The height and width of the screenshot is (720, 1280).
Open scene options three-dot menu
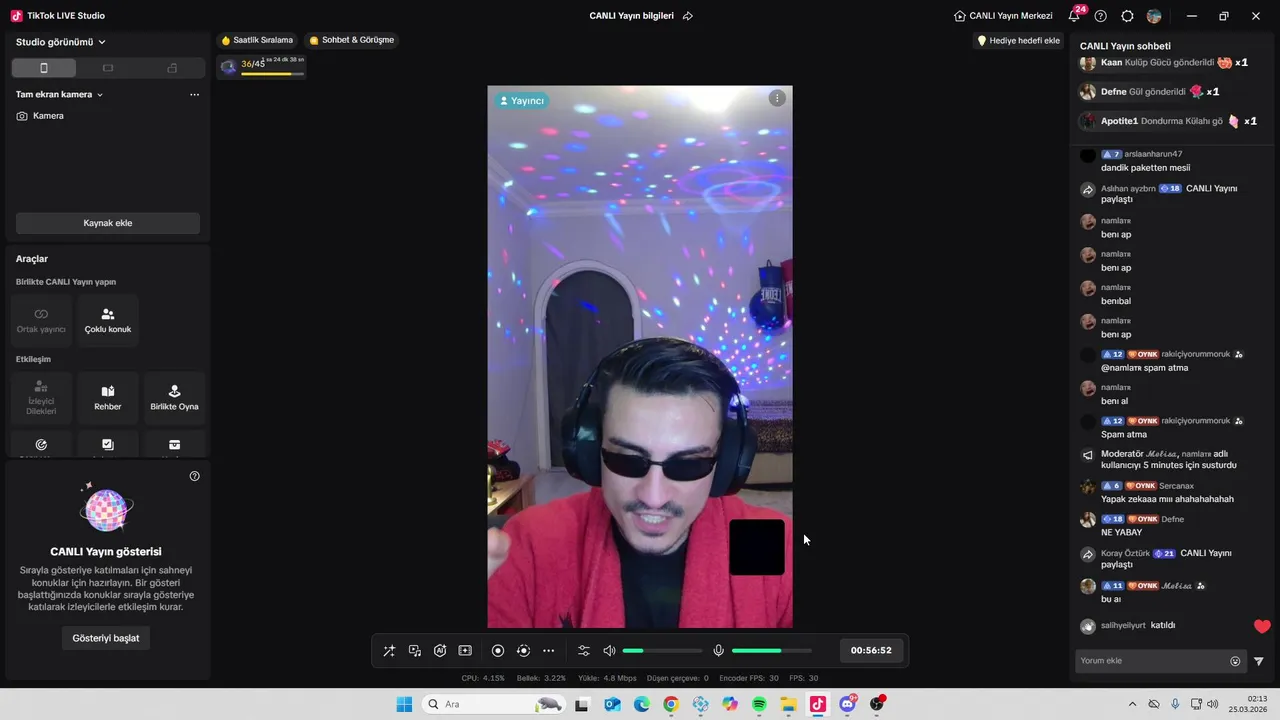click(194, 94)
